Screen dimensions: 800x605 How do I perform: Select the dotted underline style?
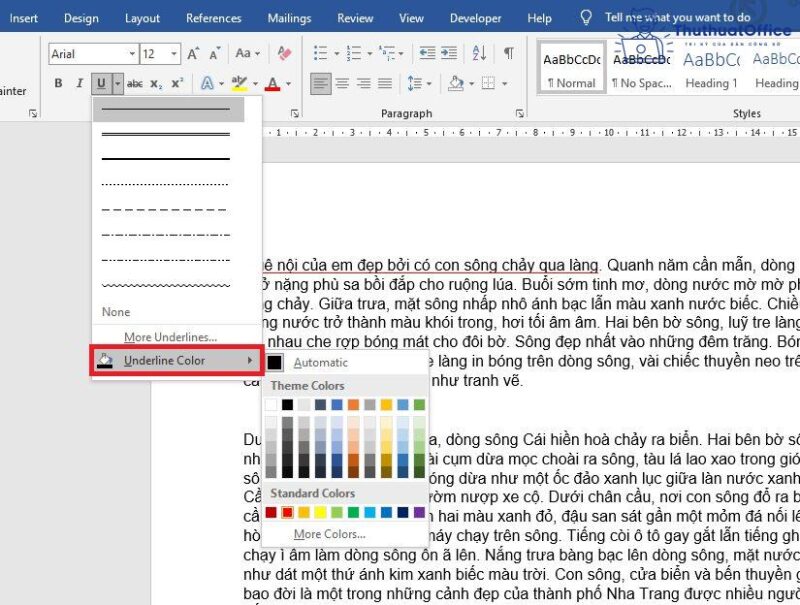pyautogui.click(x=165, y=184)
